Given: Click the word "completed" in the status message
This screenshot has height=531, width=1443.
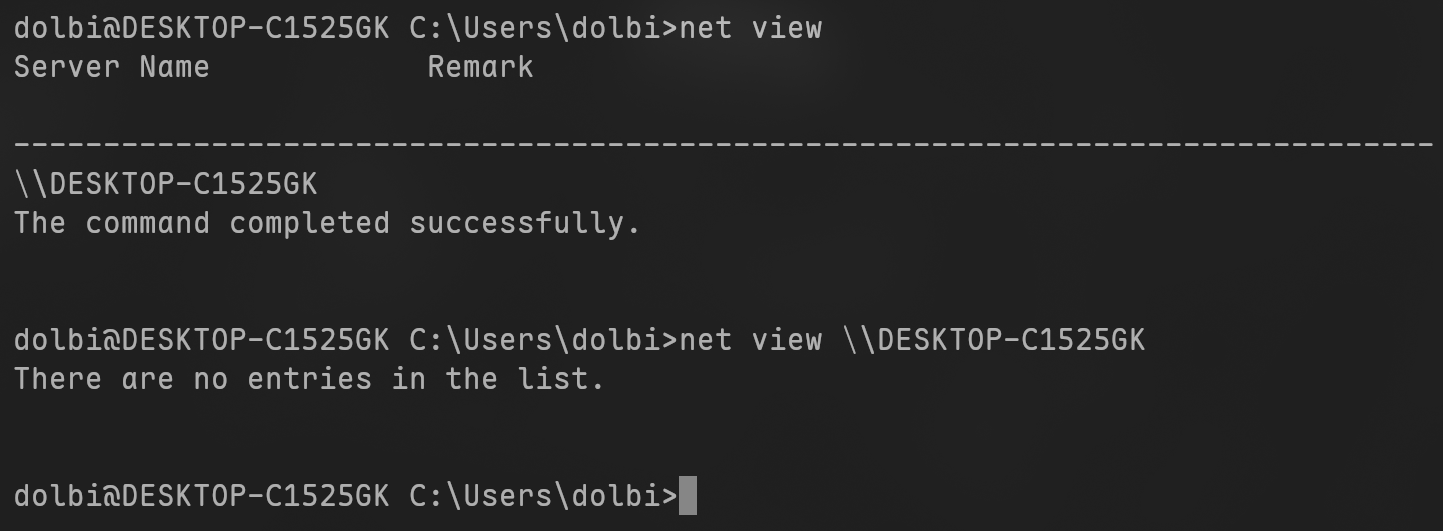Looking at the screenshot, I should click(x=309, y=223).
